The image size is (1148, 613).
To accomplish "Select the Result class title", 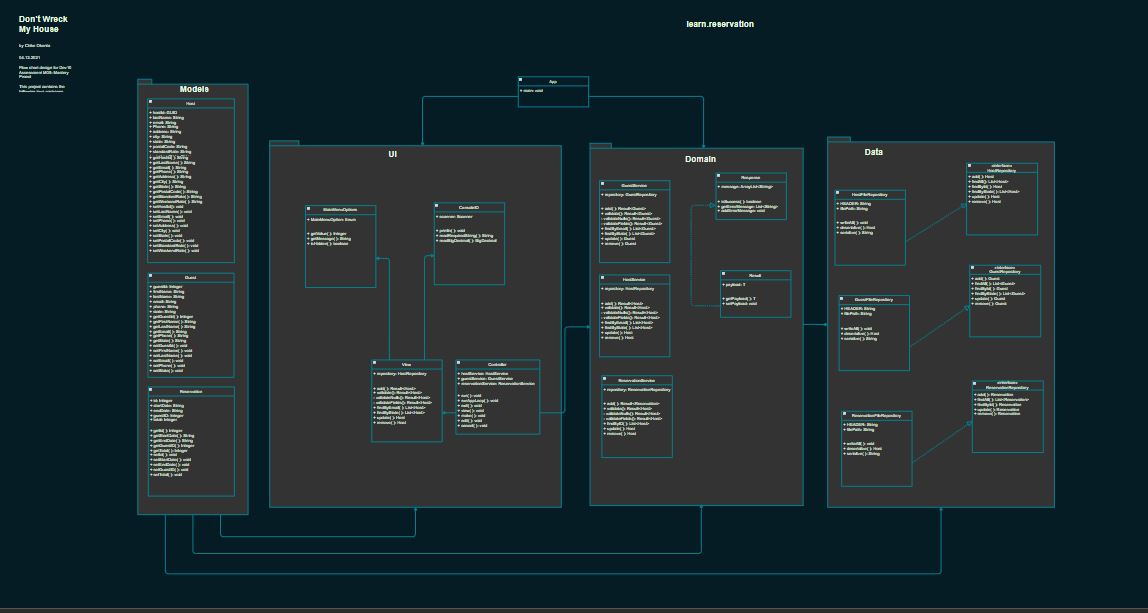I will (x=756, y=275).
